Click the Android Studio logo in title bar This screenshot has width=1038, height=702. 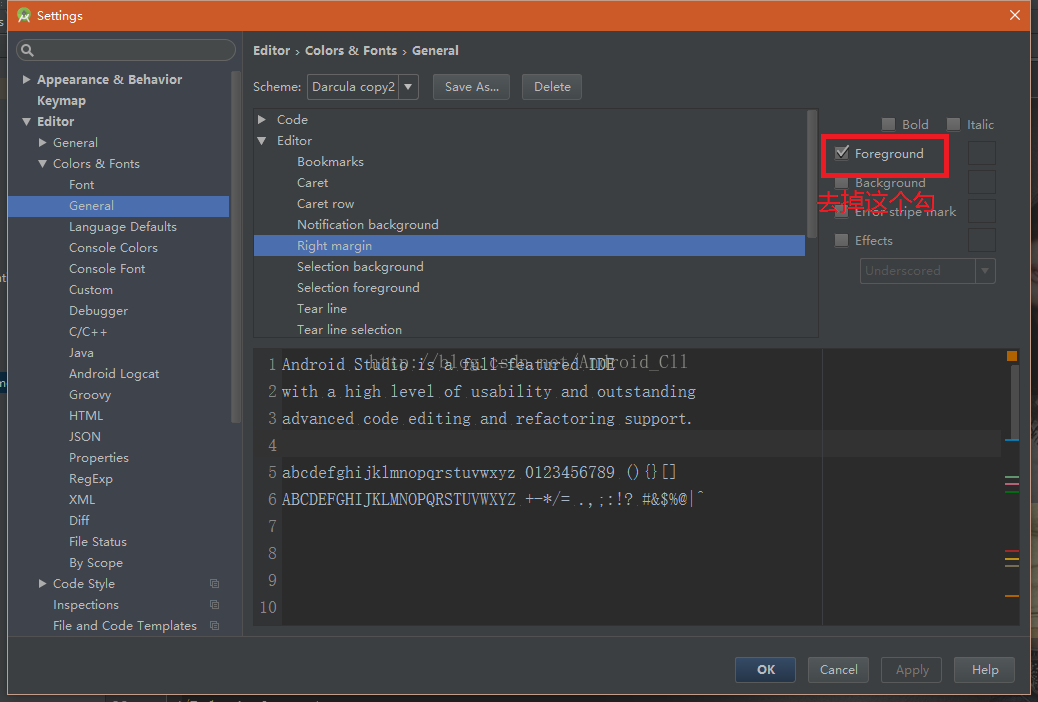pos(24,15)
